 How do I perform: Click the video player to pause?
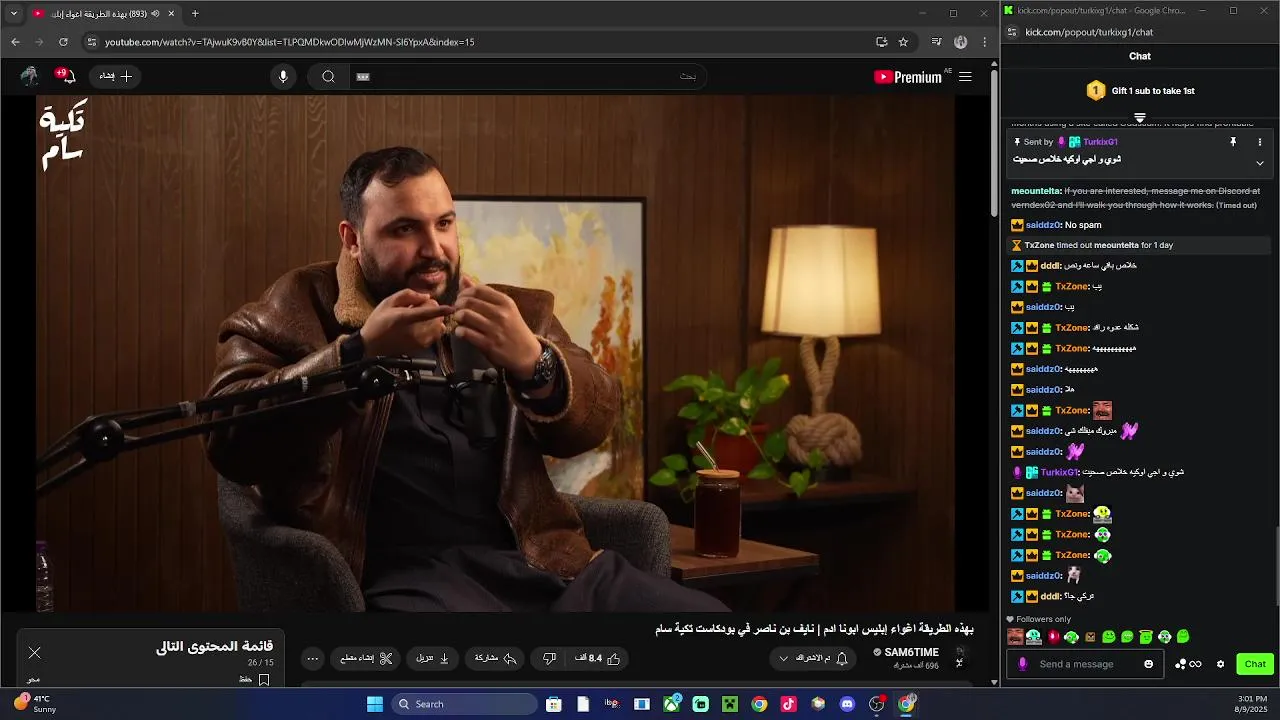point(497,353)
